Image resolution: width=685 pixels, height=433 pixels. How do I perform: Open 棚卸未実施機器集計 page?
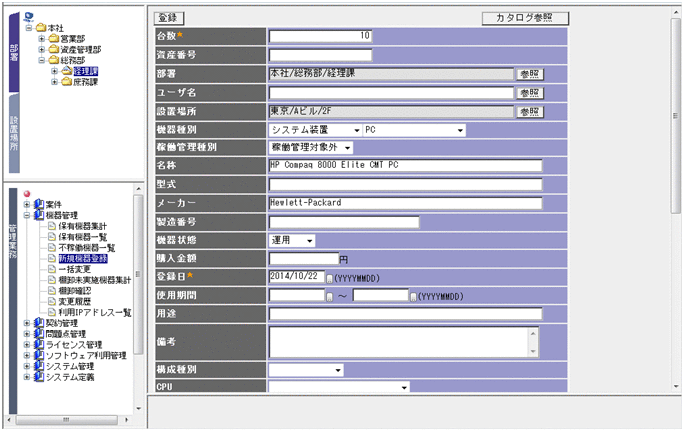90,280
